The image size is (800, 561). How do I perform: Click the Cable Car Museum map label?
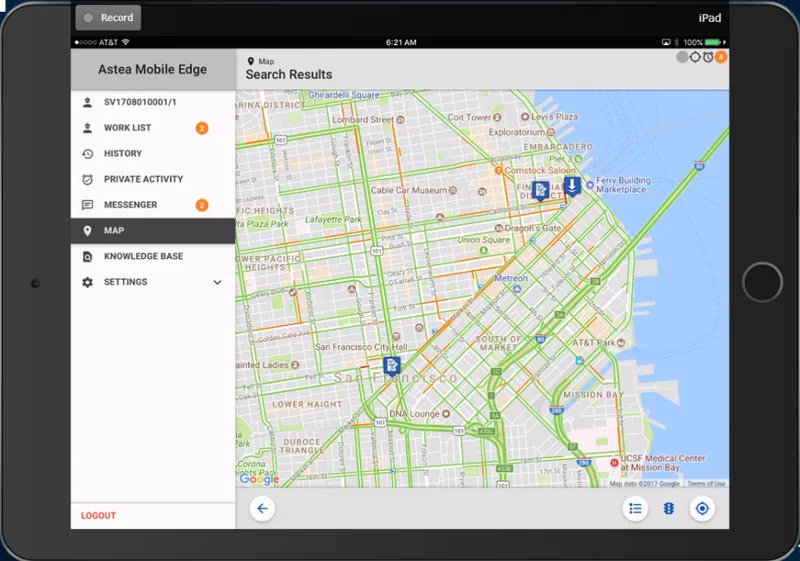[x=409, y=190]
